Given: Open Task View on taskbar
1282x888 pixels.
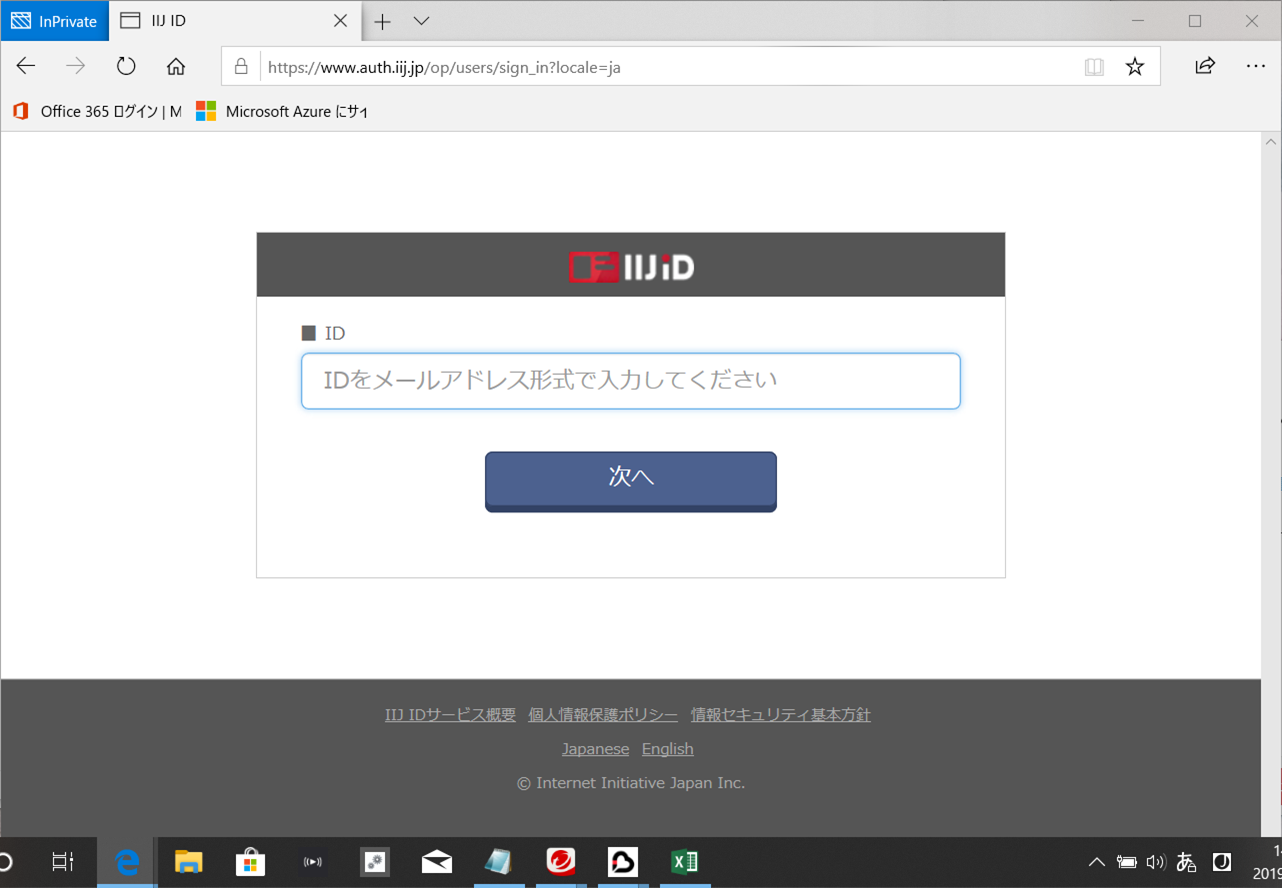Looking at the screenshot, I should tap(62, 862).
